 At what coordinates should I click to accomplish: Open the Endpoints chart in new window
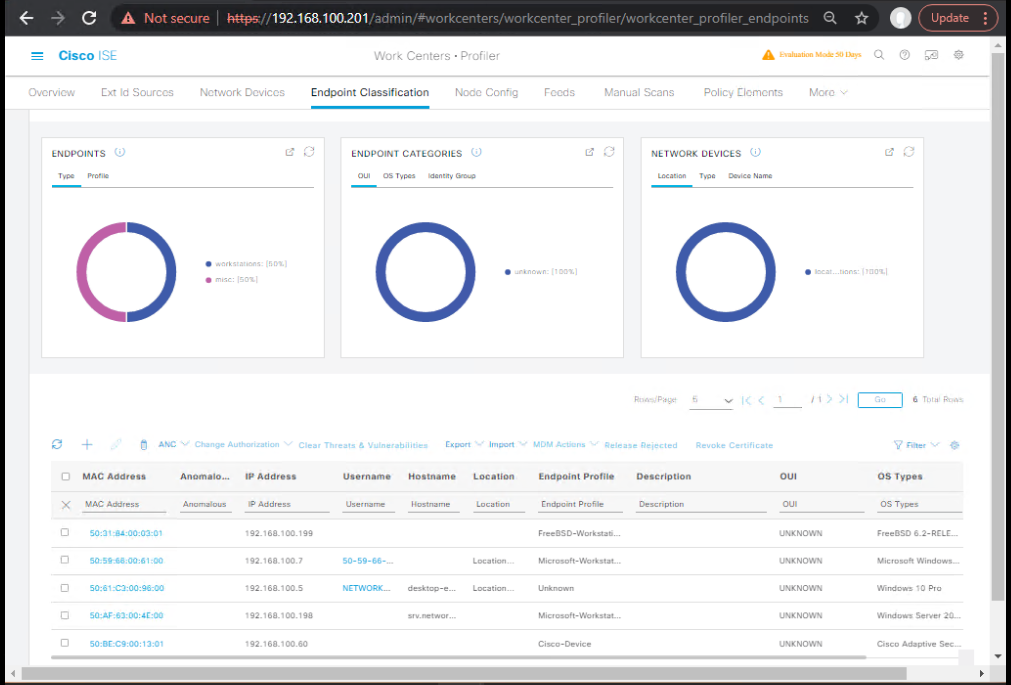click(290, 152)
